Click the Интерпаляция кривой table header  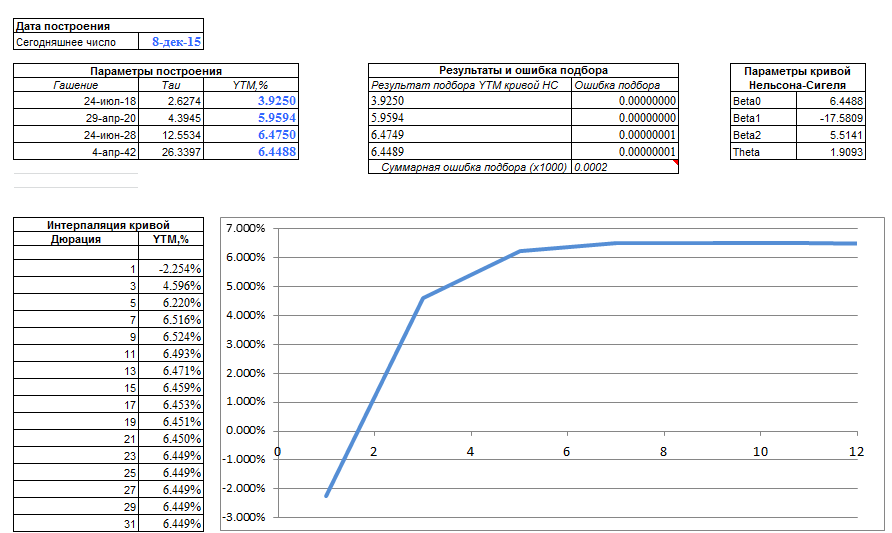tap(109, 225)
